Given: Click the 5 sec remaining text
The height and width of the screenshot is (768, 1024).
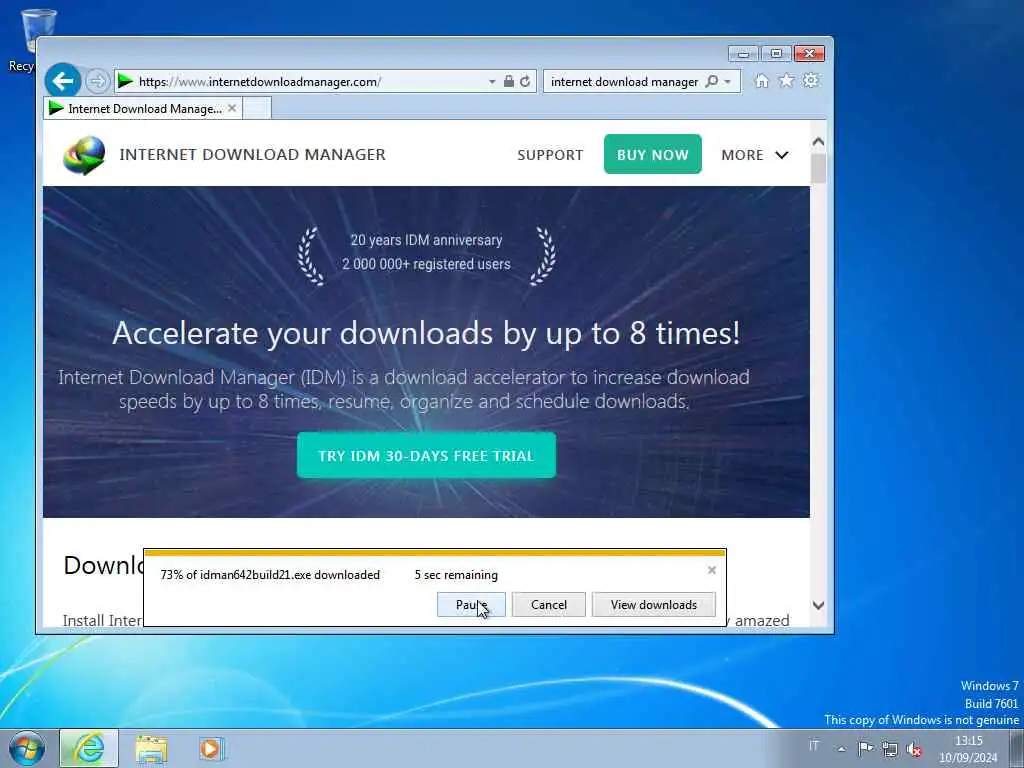Looking at the screenshot, I should (456, 575).
